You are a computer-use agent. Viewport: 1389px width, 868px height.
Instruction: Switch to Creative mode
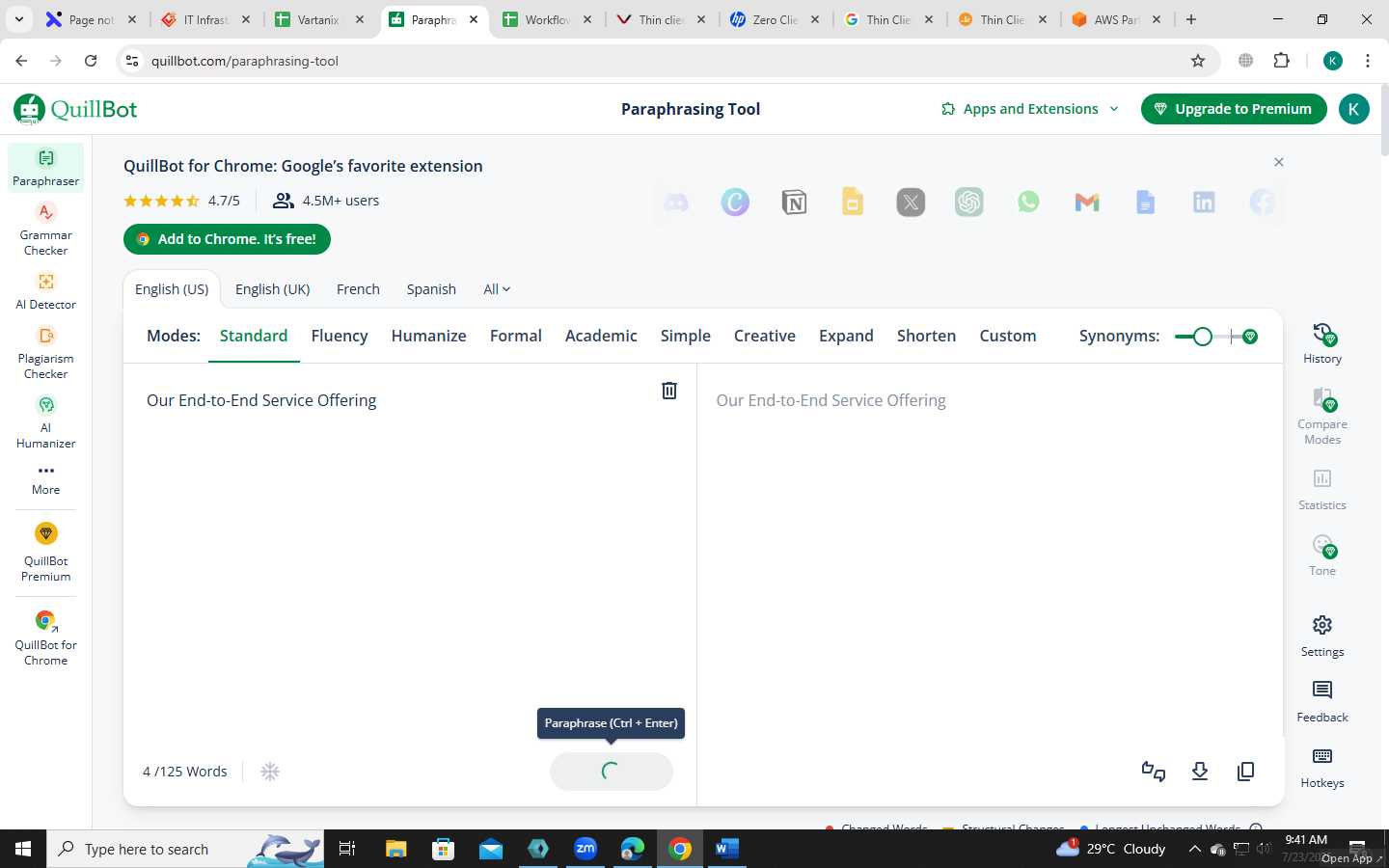(x=765, y=336)
